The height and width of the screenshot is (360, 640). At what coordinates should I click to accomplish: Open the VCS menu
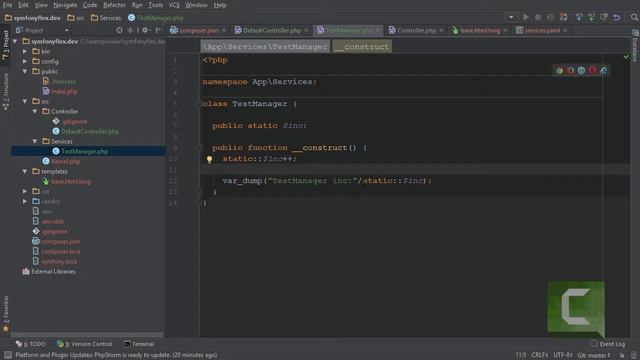[x=174, y=5]
